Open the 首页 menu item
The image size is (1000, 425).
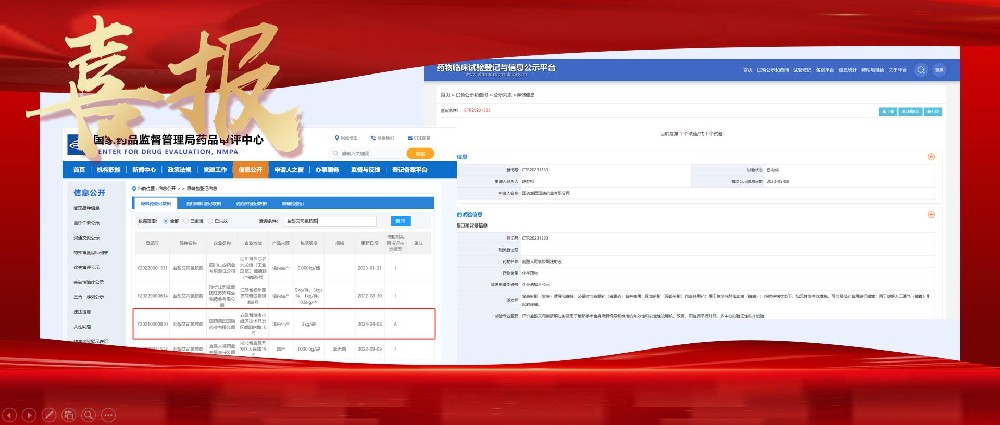pos(79,170)
